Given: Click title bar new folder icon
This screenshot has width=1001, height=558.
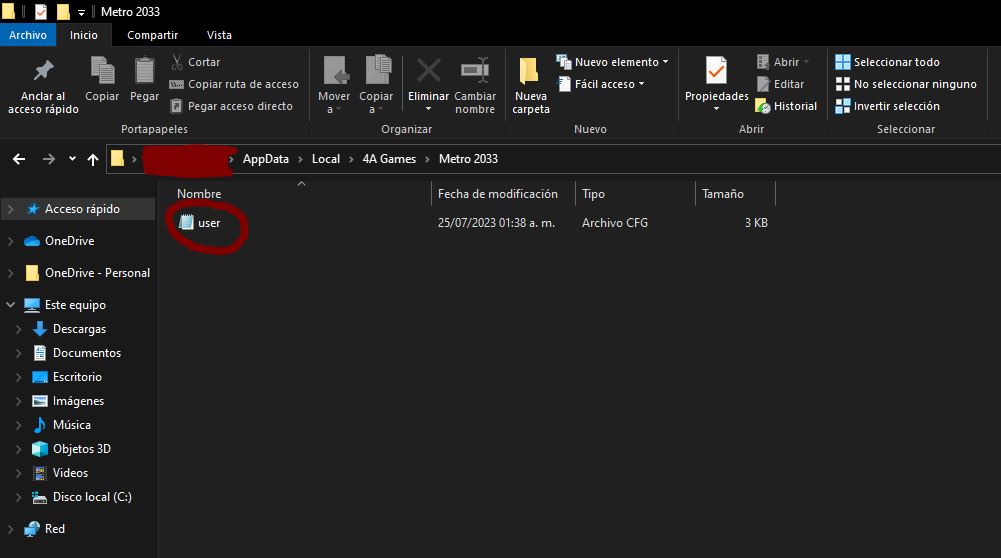Looking at the screenshot, I should click(x=63, y=11).
